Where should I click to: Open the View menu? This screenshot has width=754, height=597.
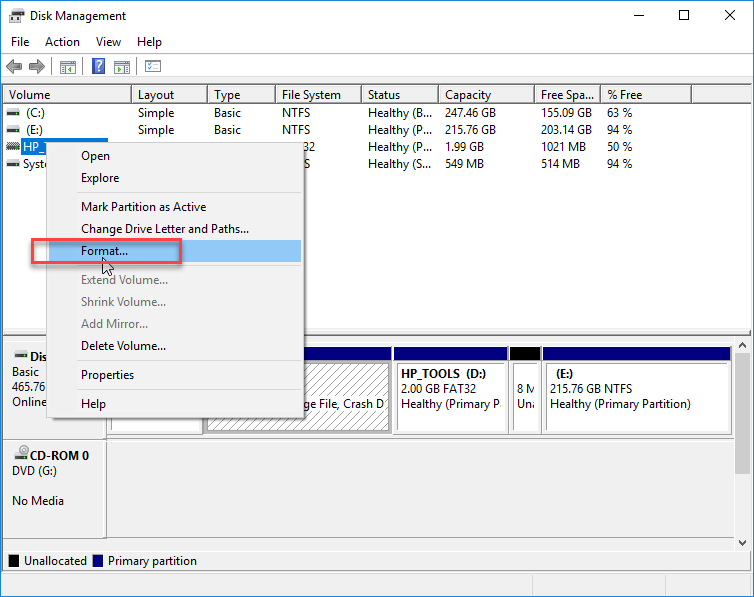click(x=108, y=42)
